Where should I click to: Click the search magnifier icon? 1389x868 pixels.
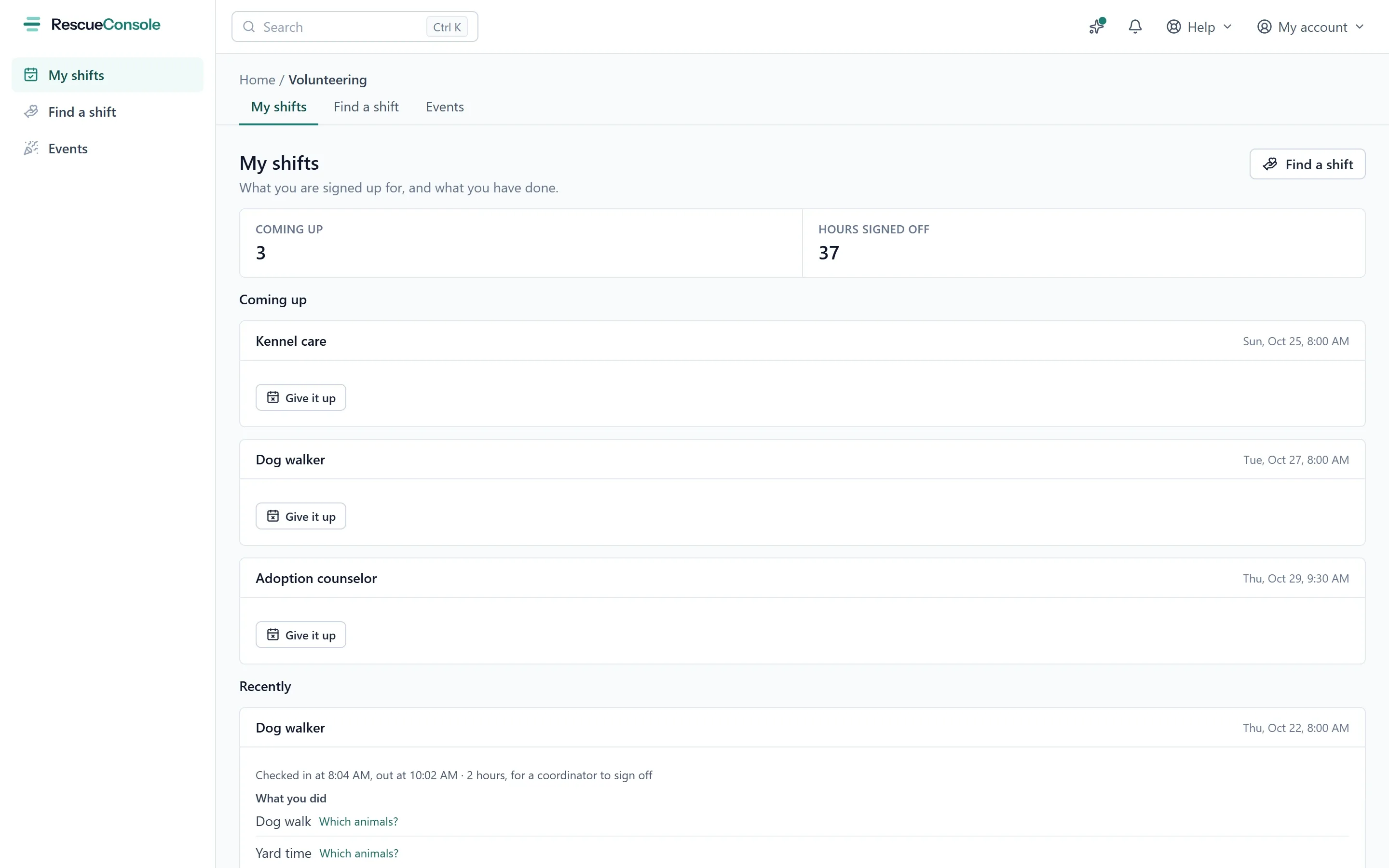point(248,27)
